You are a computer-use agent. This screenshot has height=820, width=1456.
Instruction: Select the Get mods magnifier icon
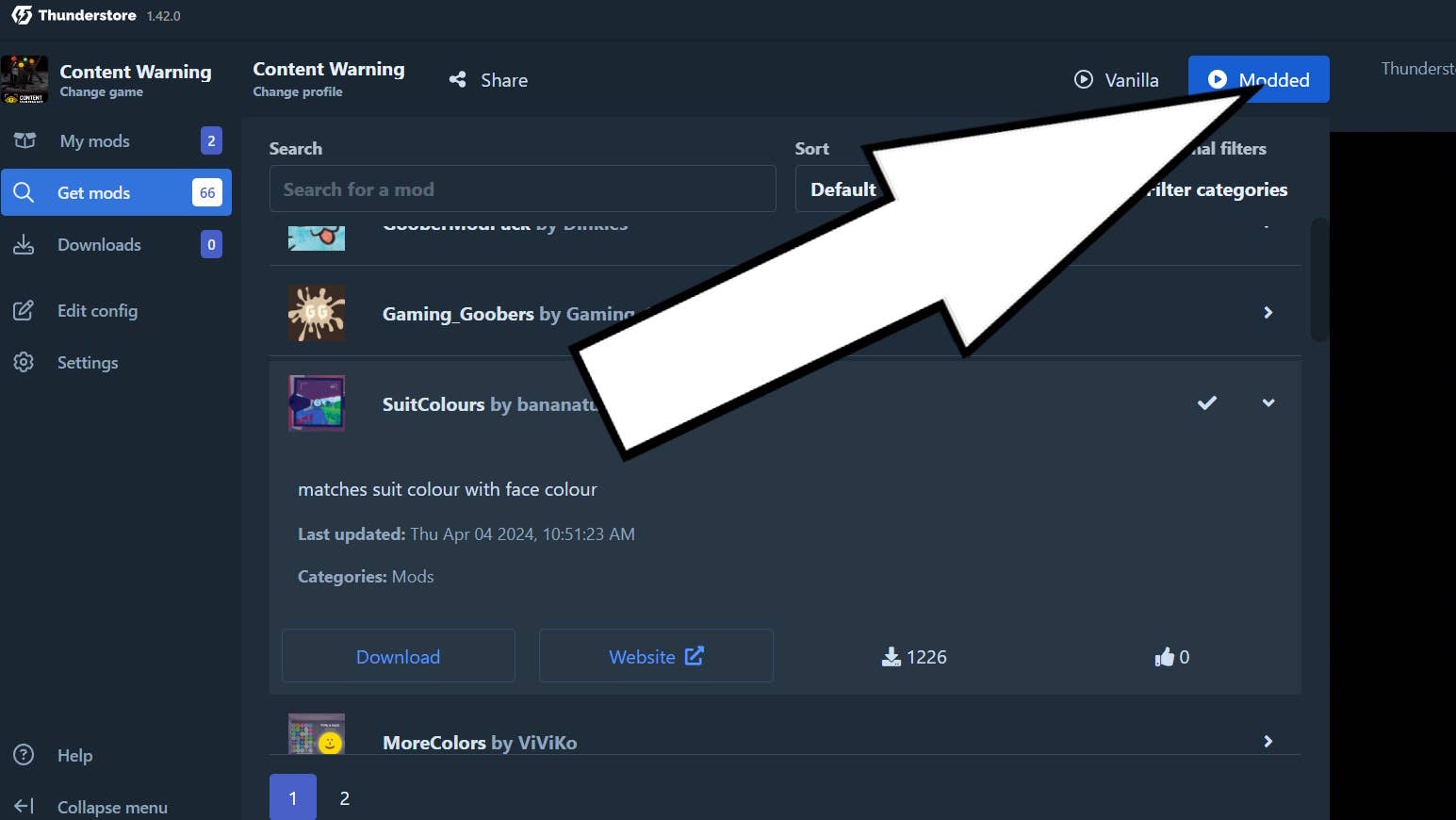tap(25, 192)
